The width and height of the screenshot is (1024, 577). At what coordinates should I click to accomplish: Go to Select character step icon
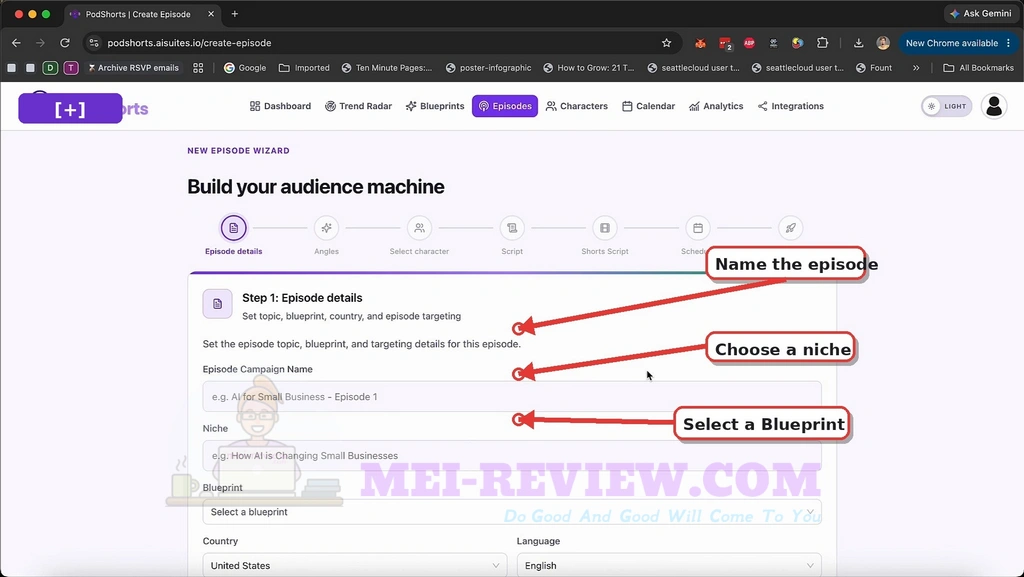pyautogui.click(x=419, y=228)
